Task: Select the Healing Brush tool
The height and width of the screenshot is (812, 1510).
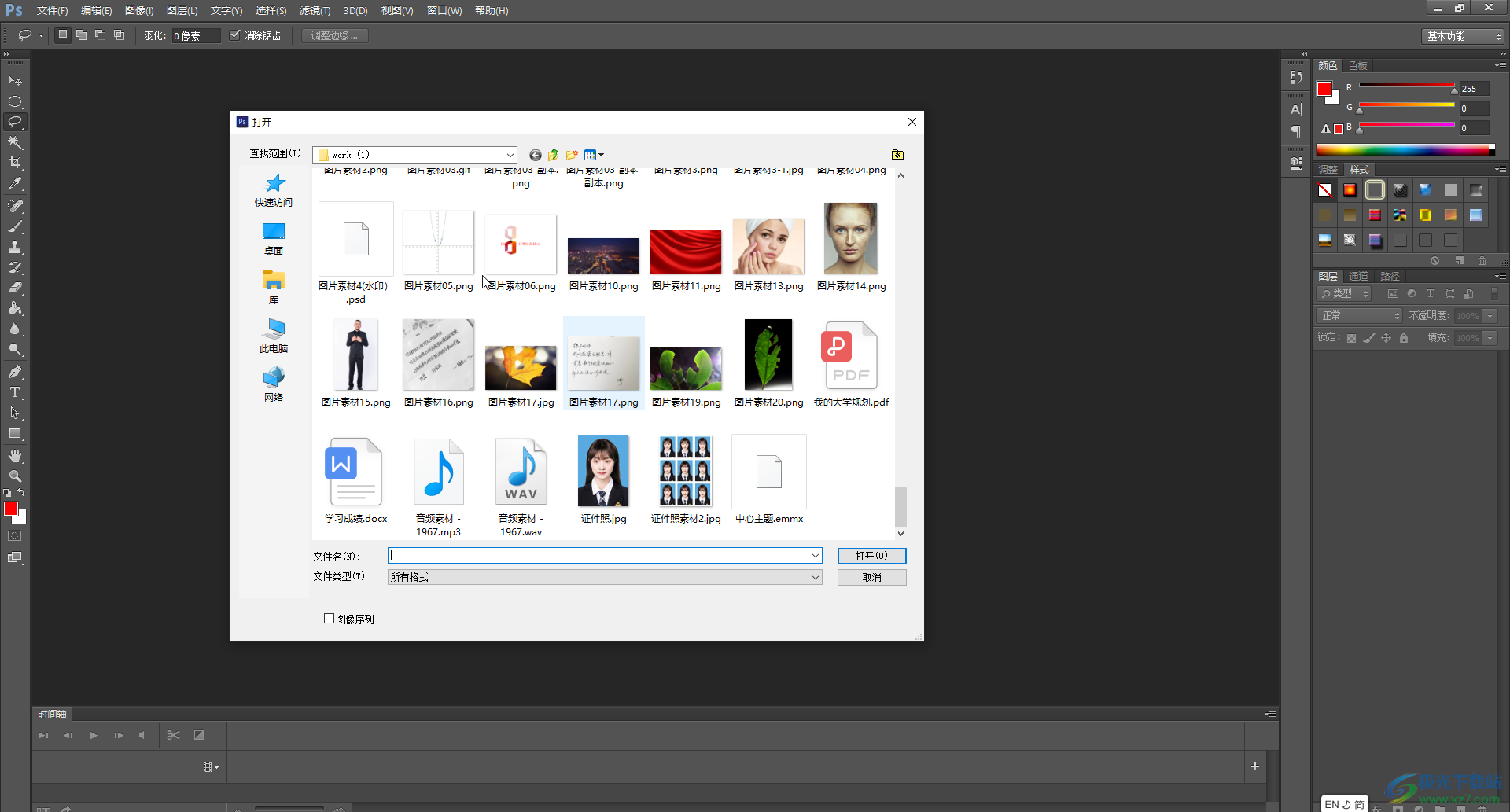Action: pyautogui.click(x=15, y=206)
